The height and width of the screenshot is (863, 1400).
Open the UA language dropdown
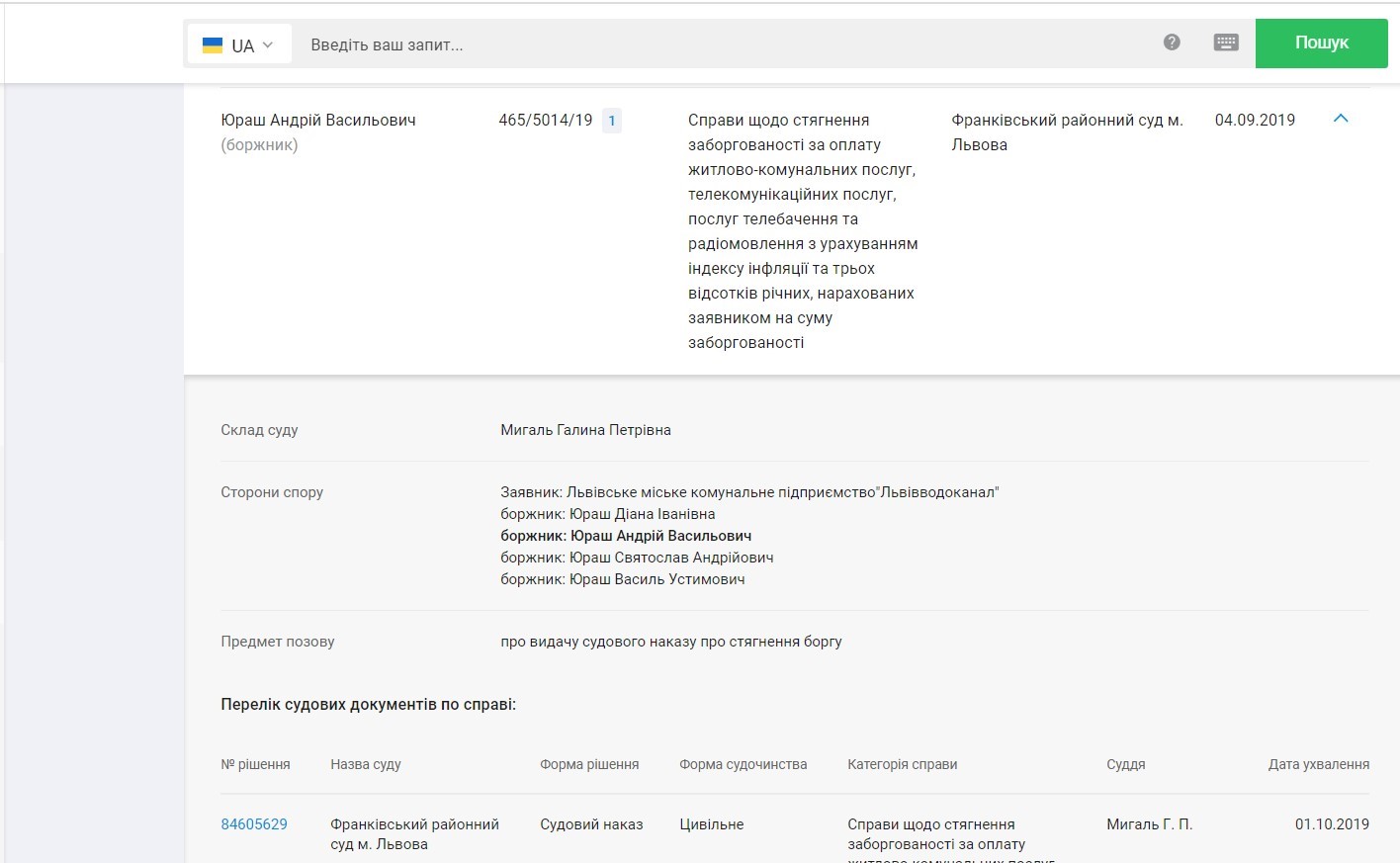click(x=239, y=44)
